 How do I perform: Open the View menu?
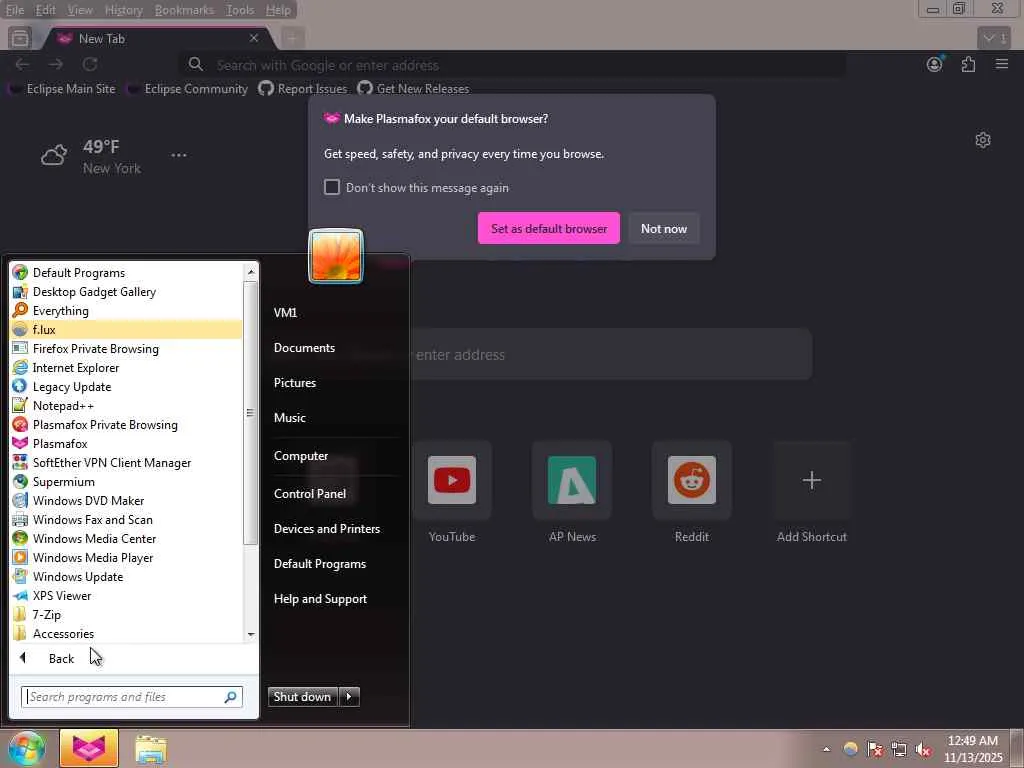click(80, 10)
